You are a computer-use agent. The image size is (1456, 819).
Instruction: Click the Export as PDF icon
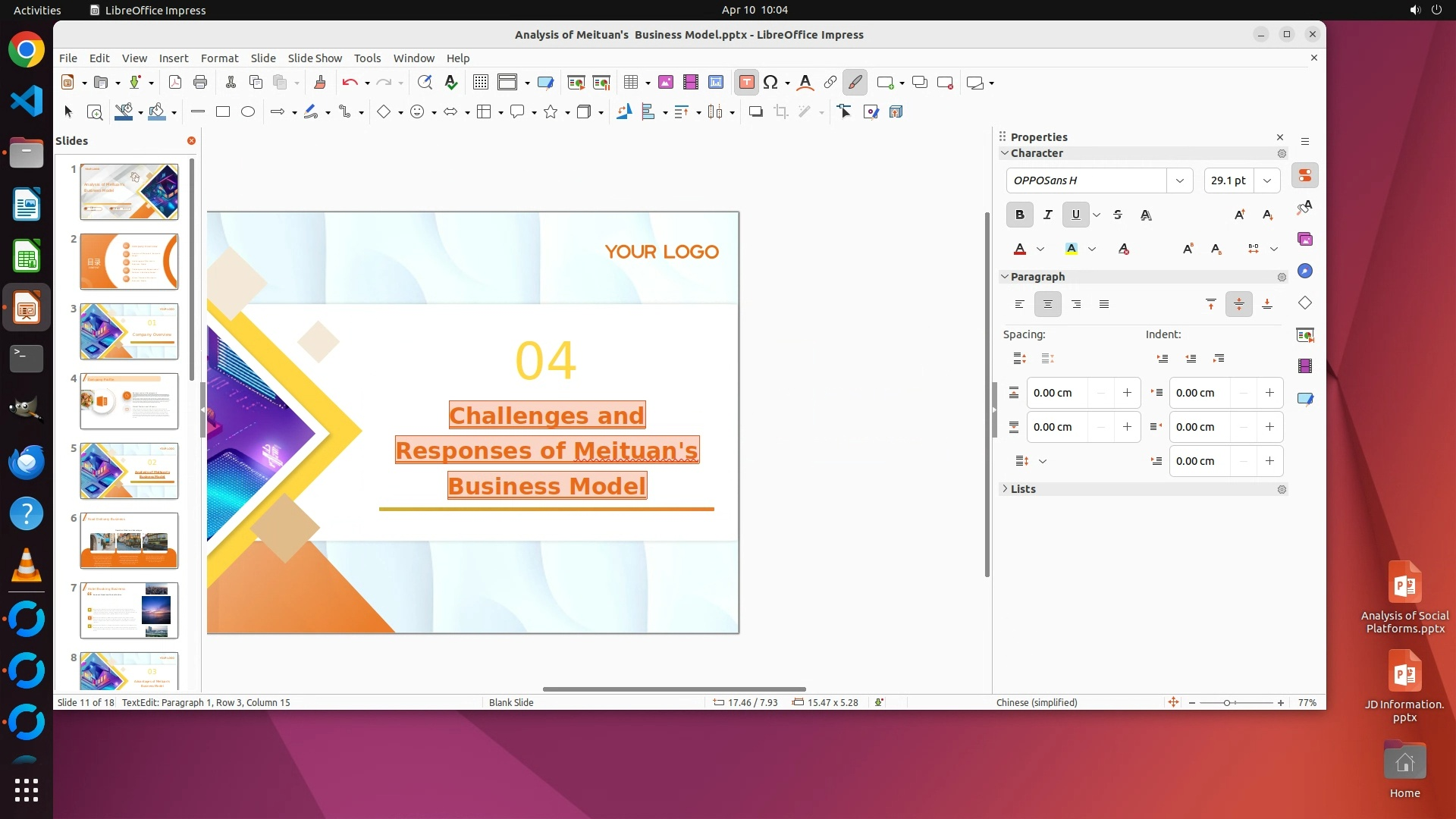175,83
